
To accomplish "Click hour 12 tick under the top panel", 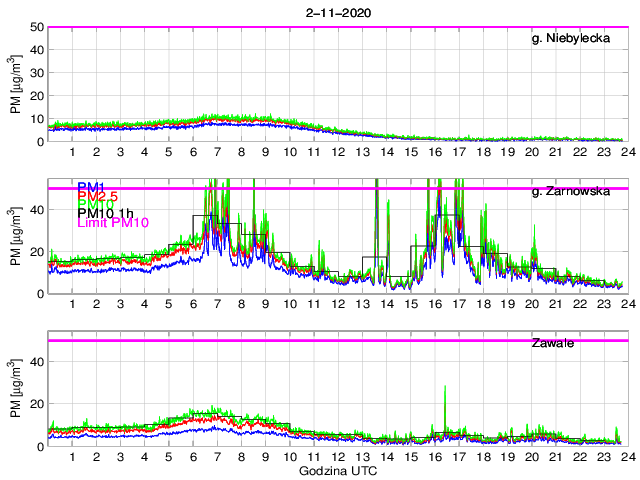I will 338,152.
